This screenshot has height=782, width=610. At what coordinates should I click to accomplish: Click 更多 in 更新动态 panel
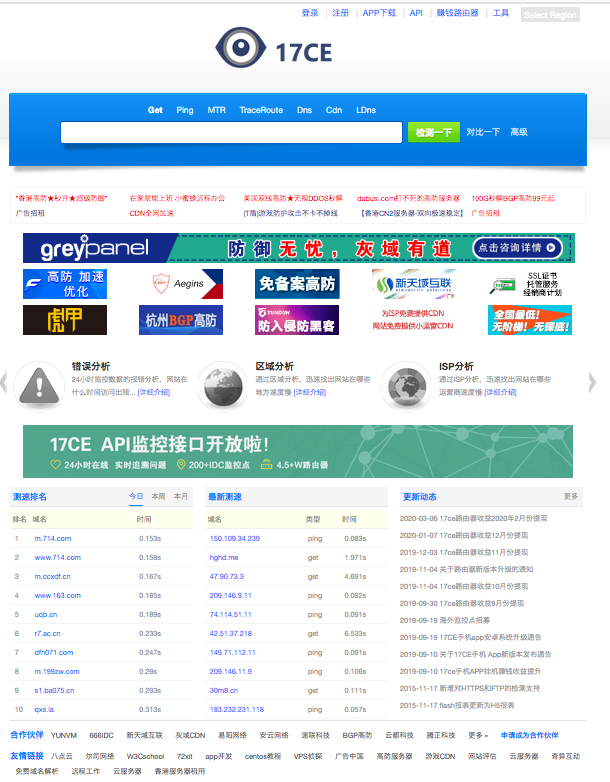coord(571,496)
